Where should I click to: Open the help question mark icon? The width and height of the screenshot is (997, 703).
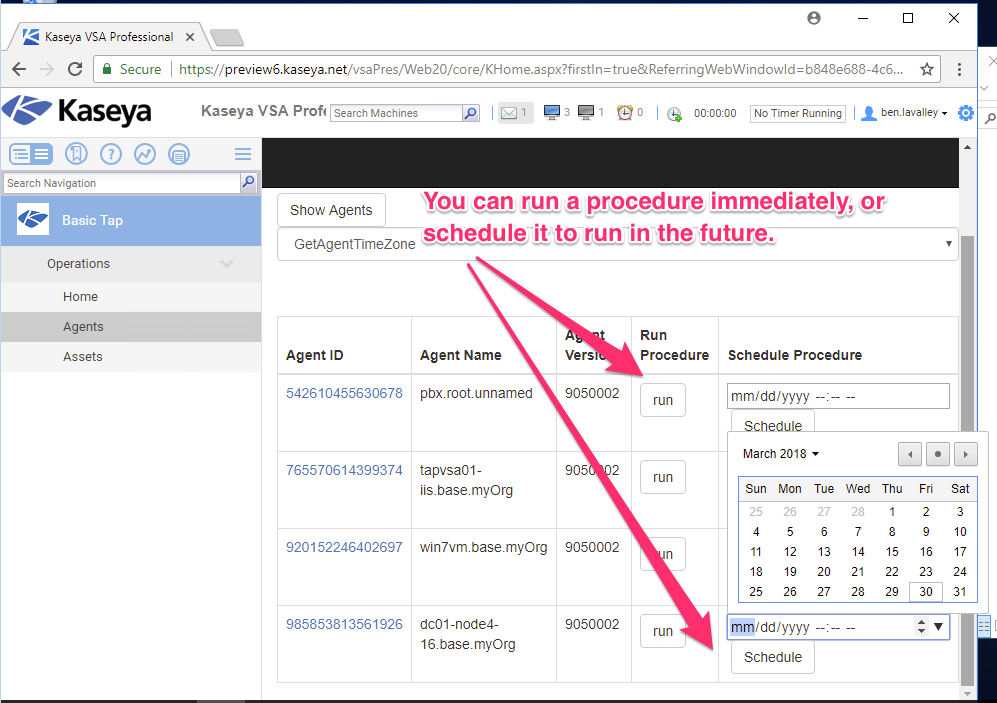[x=111, y=154]
